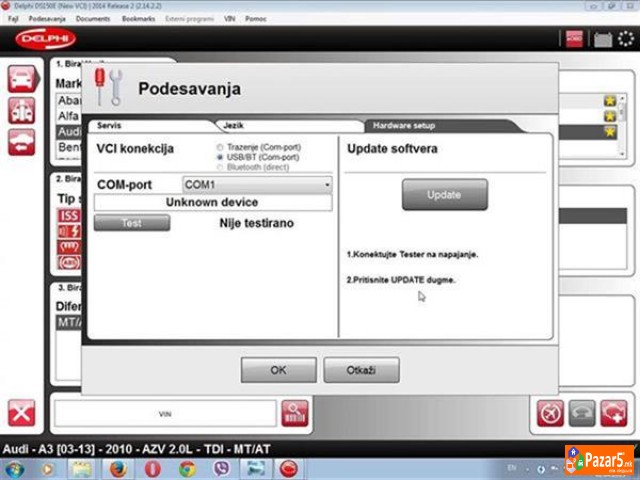This screenshot has width=640, height=480.
Task: Open the car with arrow sidebar icon
Action: click(x=22, y=142)
